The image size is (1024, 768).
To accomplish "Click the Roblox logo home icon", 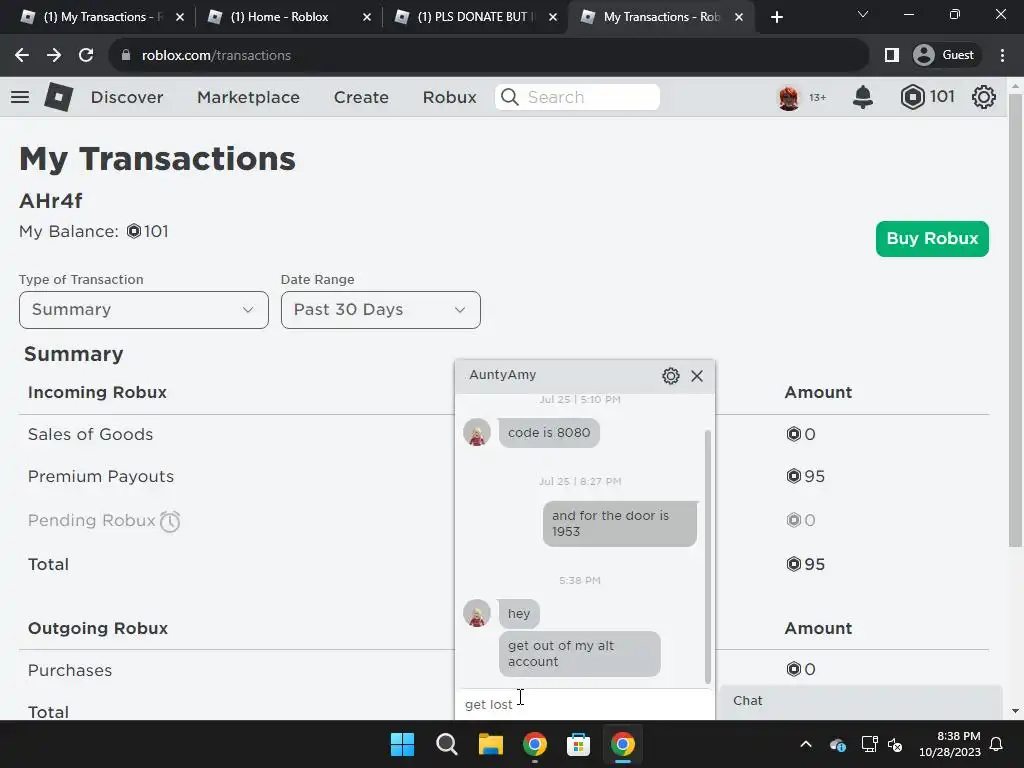I will [58, 97].
